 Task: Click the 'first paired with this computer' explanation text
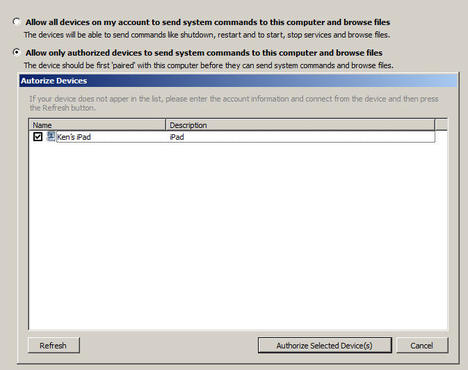point(209,66)
